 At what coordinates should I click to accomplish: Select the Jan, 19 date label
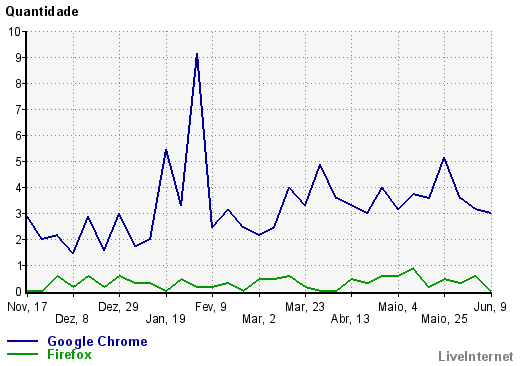click(166, 319)
